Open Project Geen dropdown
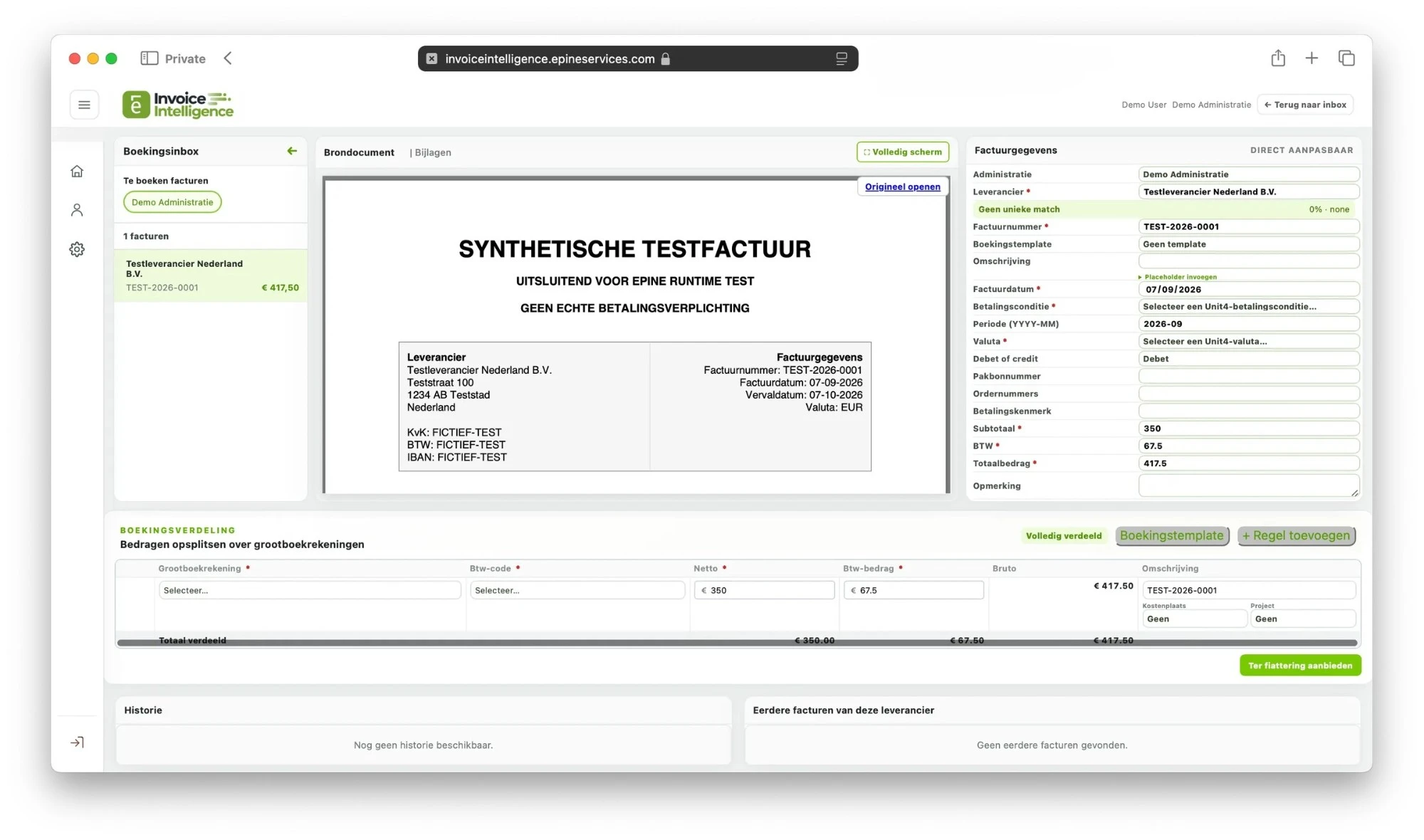 pyautogui.click(x=1302, y=619)
